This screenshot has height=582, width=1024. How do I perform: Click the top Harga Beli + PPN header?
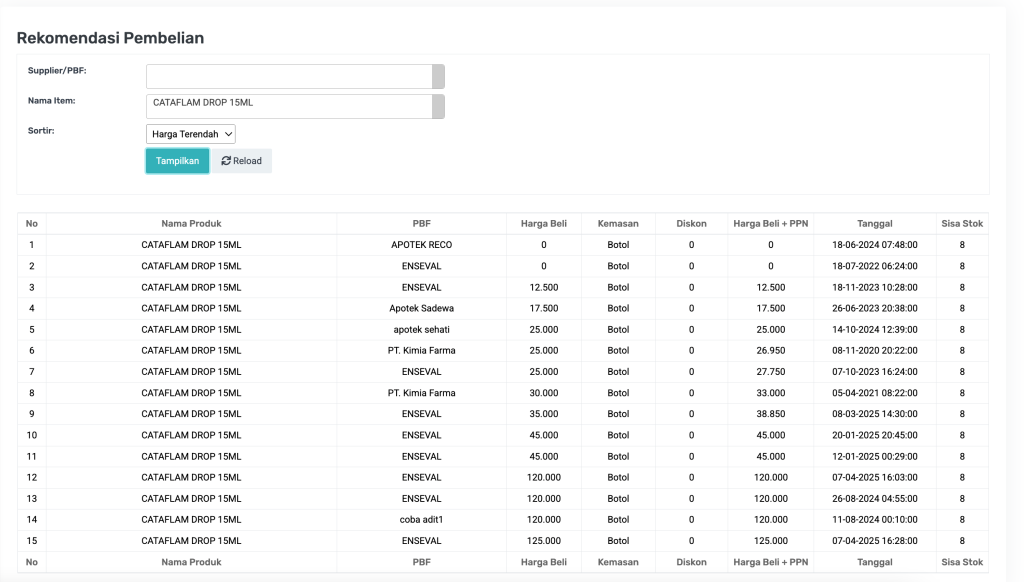pos(770,224)
